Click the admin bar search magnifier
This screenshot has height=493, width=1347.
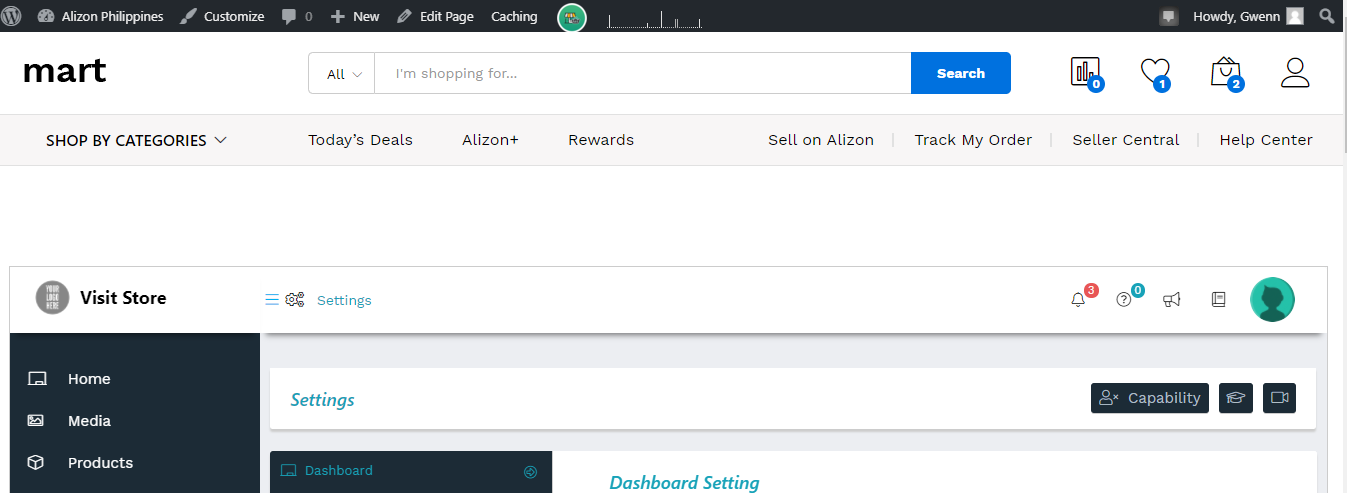point(1327,16)
